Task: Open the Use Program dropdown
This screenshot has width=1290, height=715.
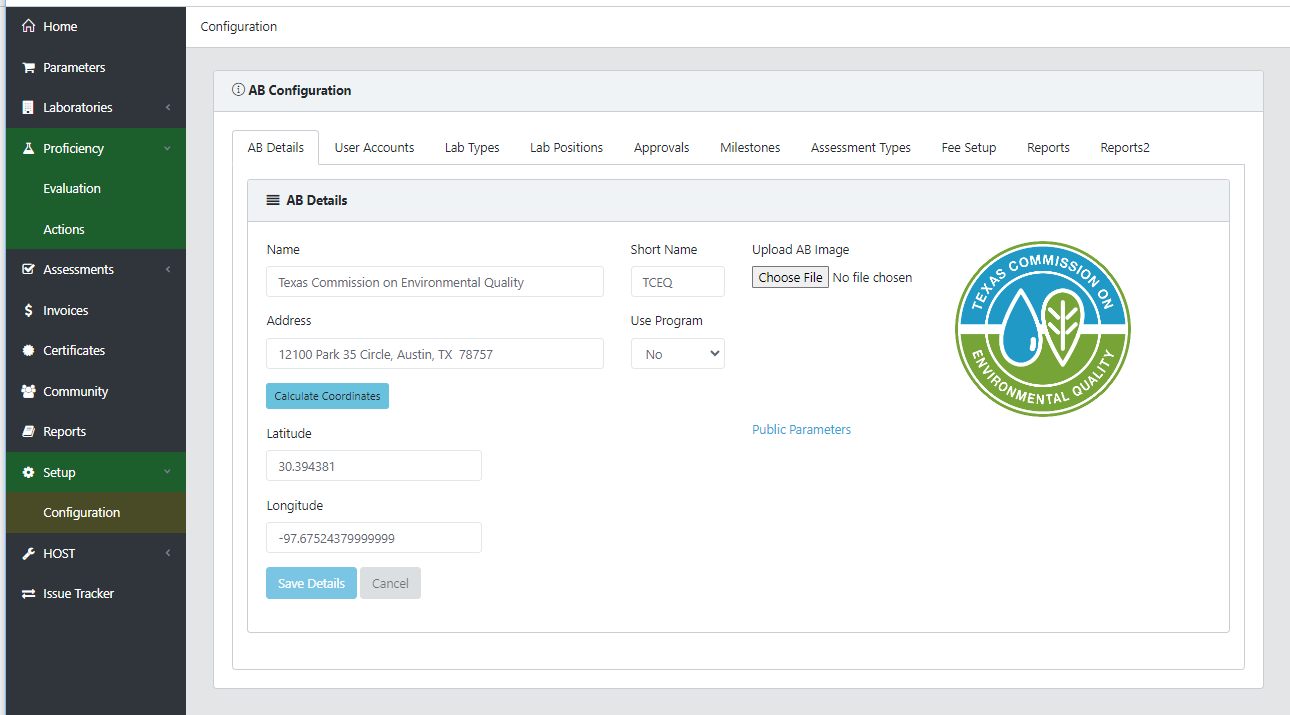Action: pyautogui.click(x=678, y=354)
